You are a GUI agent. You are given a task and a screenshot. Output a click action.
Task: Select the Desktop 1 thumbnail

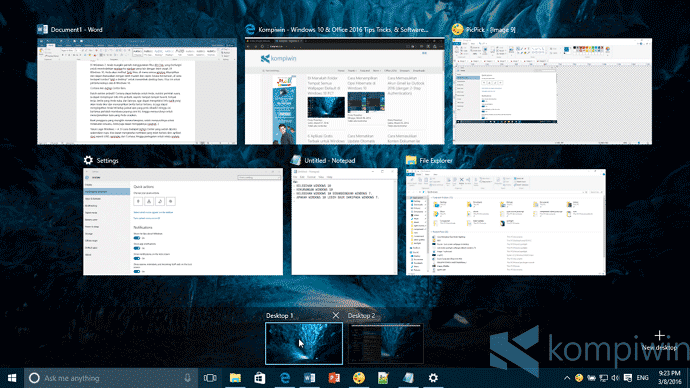(304, 344)
